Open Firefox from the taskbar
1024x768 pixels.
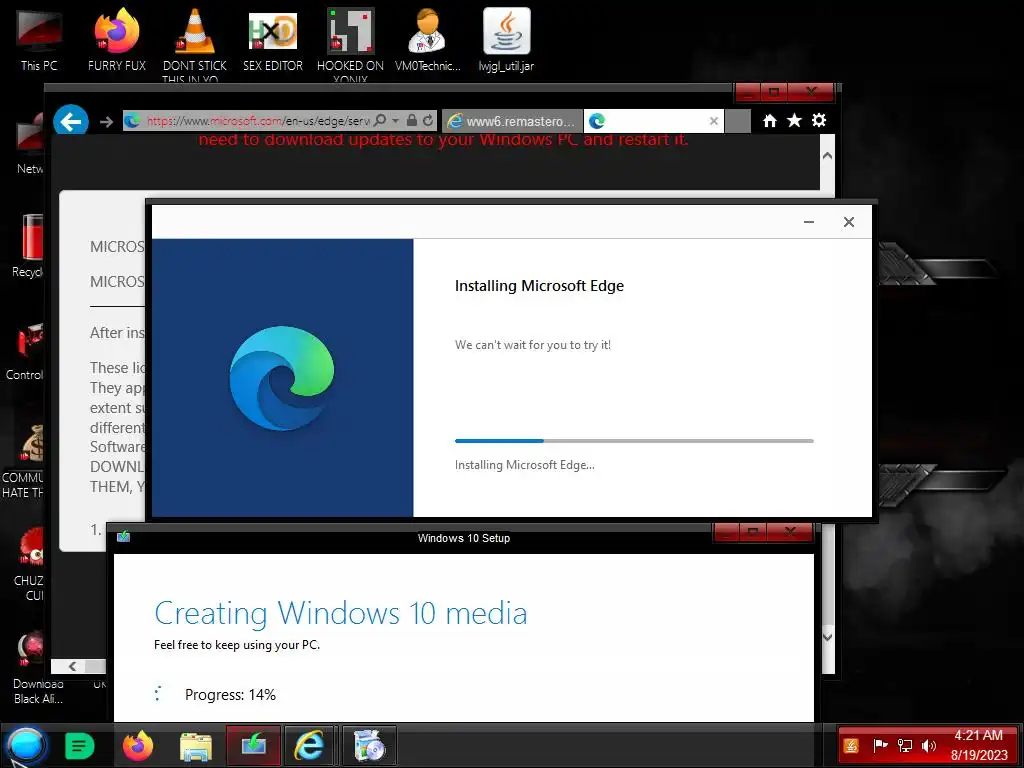[x=138, y=745]
